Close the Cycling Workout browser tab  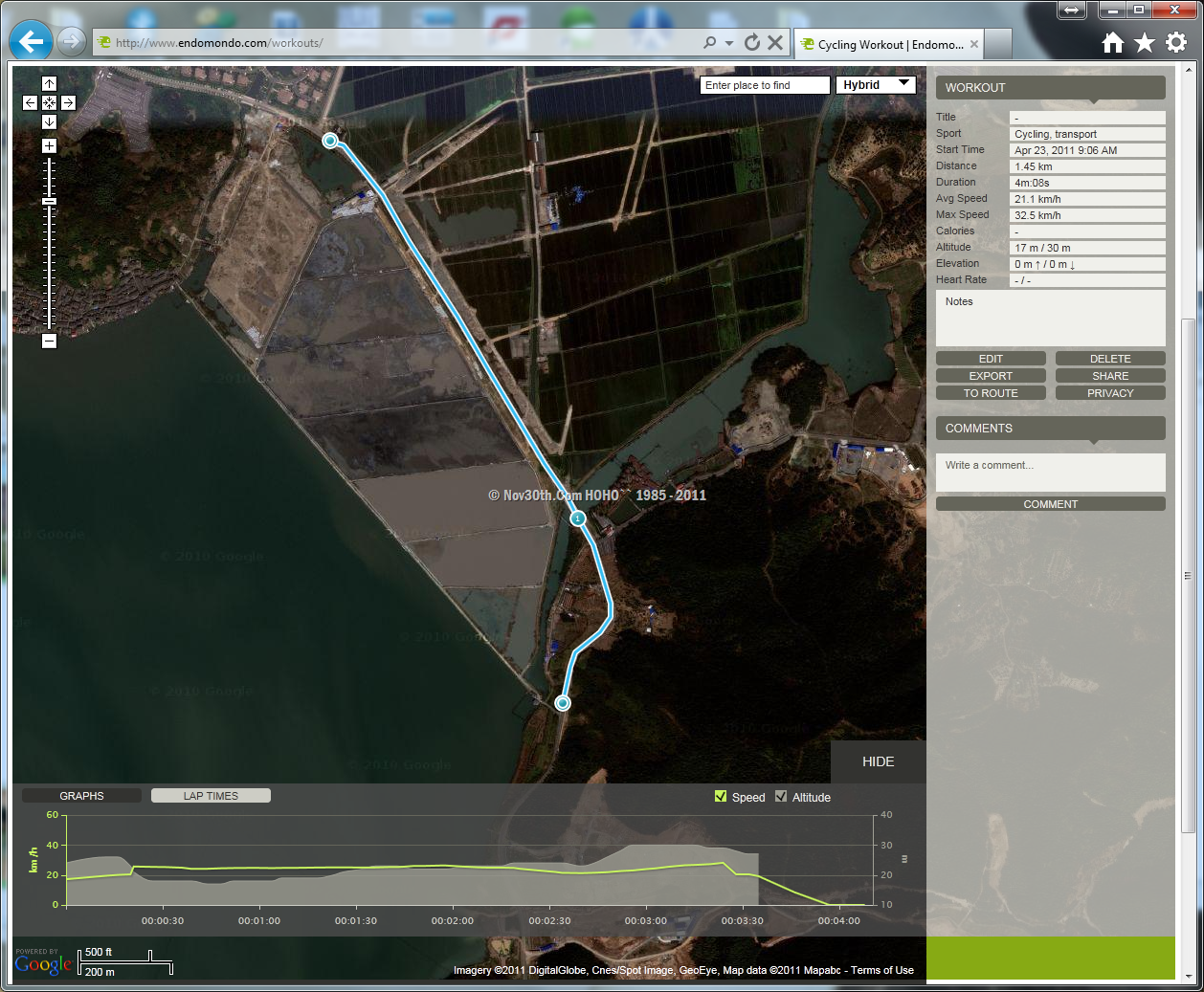[974, 44]
